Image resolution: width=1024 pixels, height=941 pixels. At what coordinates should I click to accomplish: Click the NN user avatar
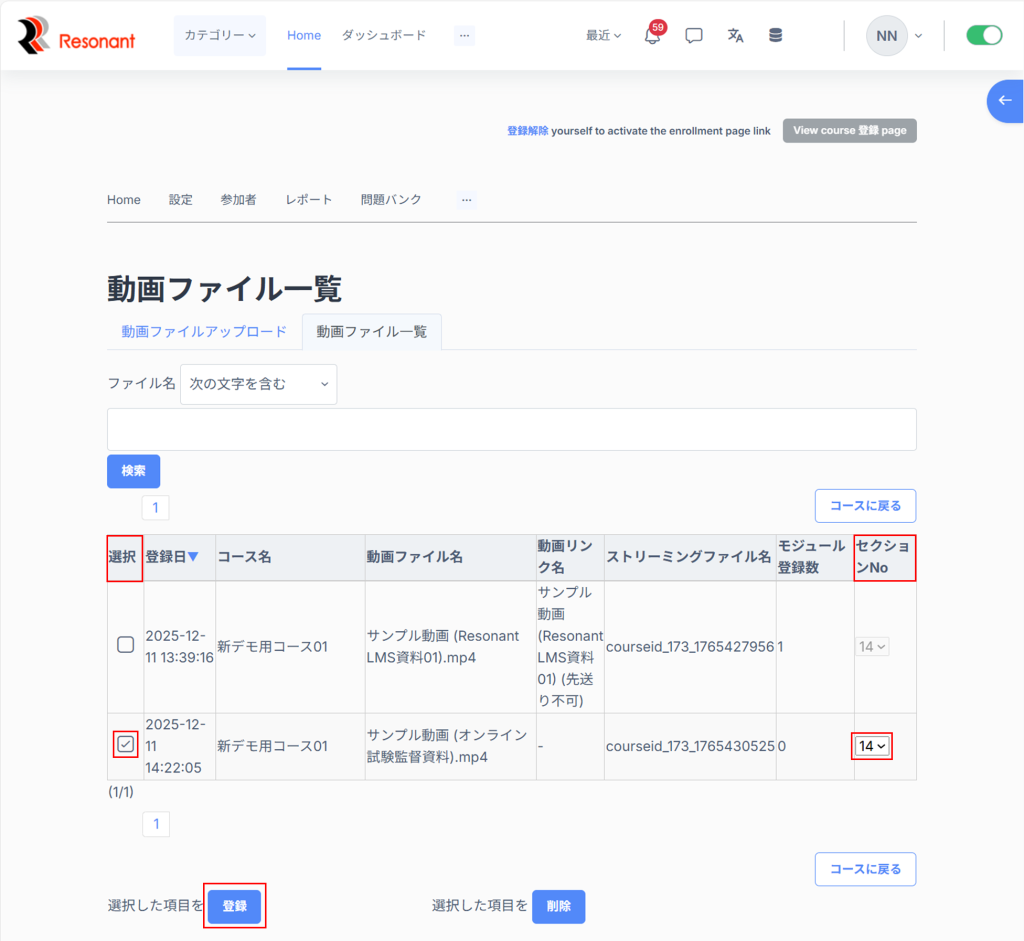coord(886,36)
